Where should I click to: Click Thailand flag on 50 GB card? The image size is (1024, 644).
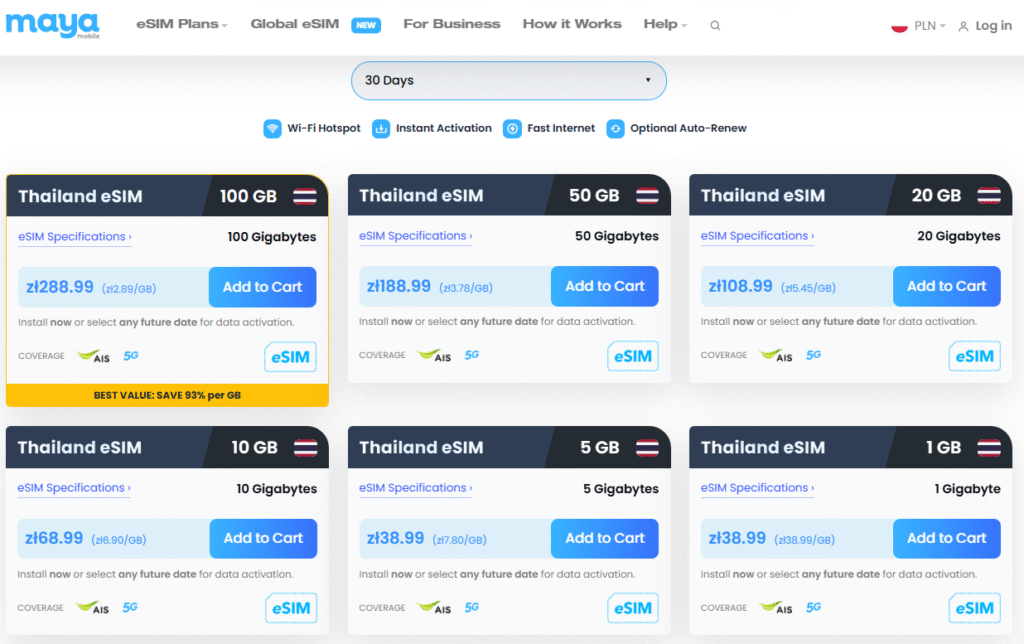pyautogui.click(x=647, y=195)
